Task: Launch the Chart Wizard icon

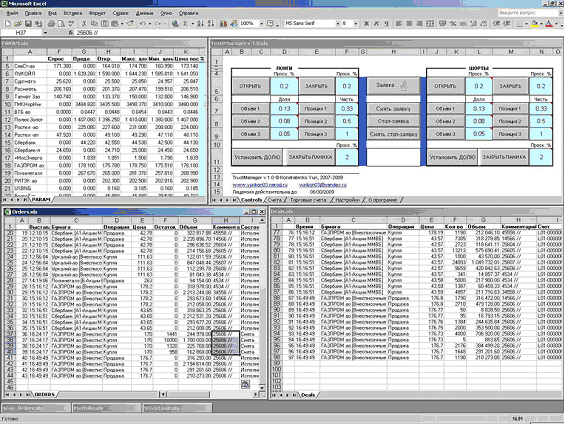Action: [223, 24]
